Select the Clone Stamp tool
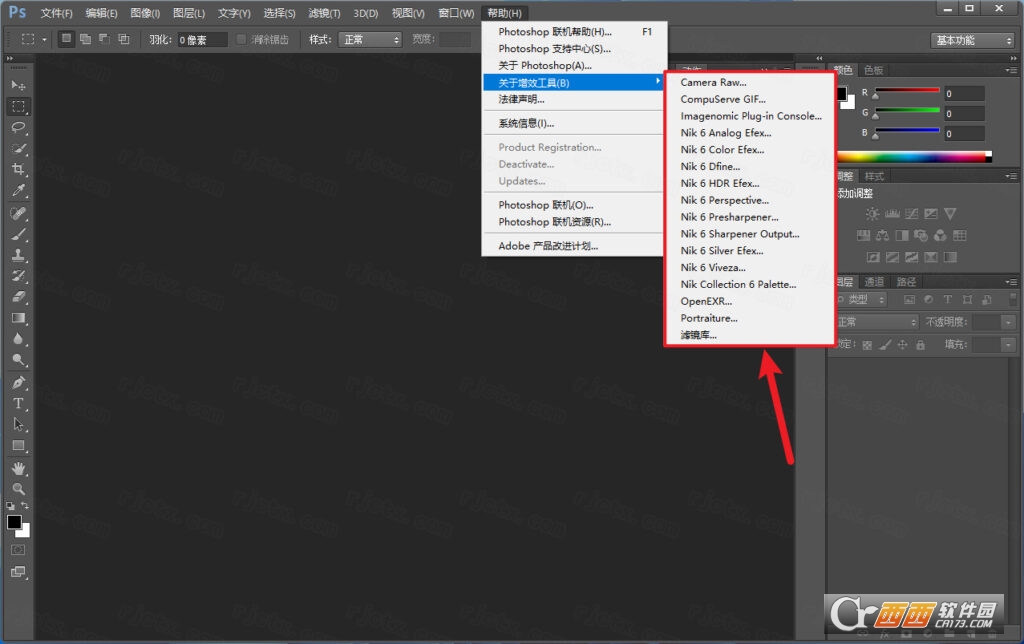Screen dimensions: 1024x644 tap(18, 255)
